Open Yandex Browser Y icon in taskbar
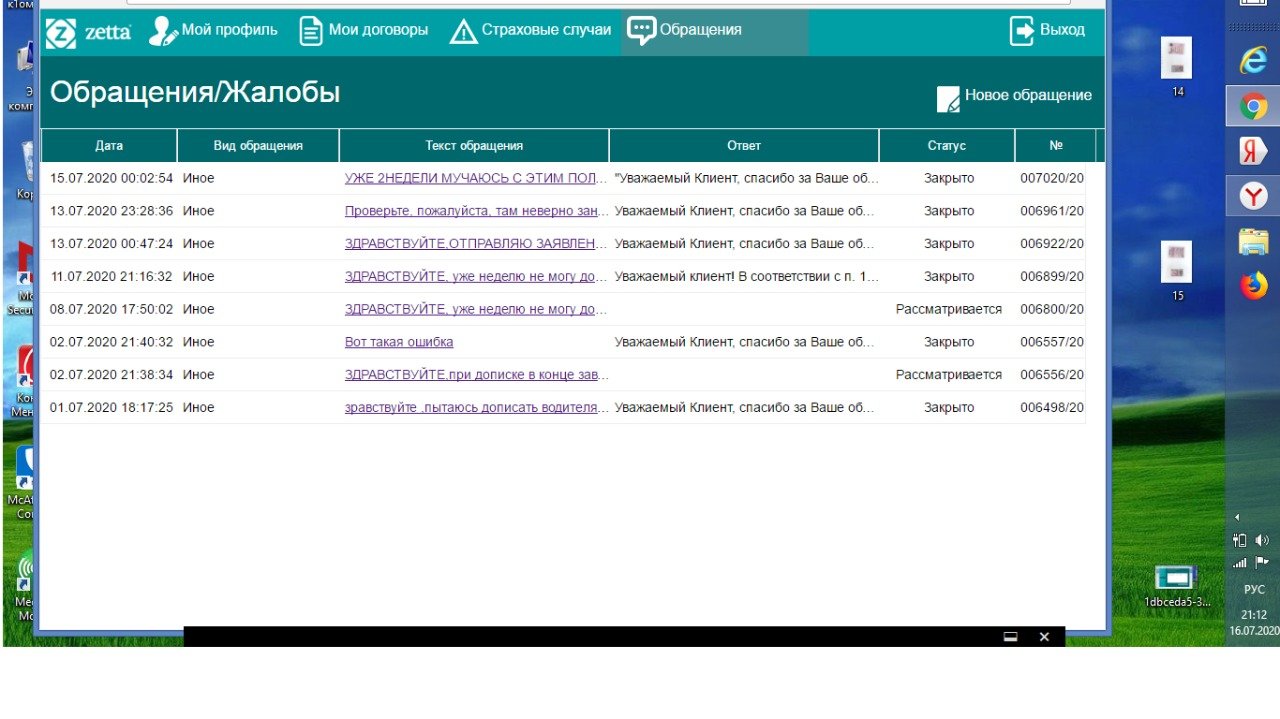The image size is (1280, 719). 1253,196
